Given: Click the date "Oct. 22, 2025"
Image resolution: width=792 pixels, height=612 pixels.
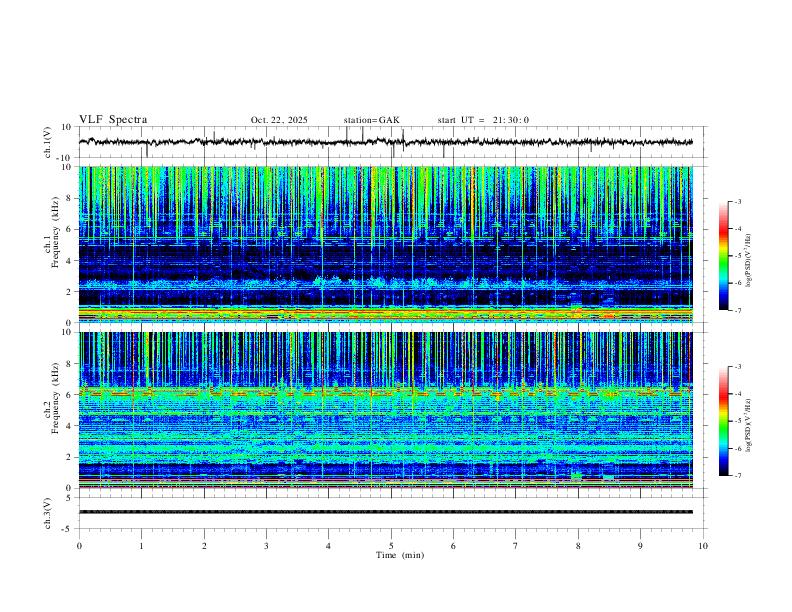Looking at the screenshot, I should click(279, 120).
